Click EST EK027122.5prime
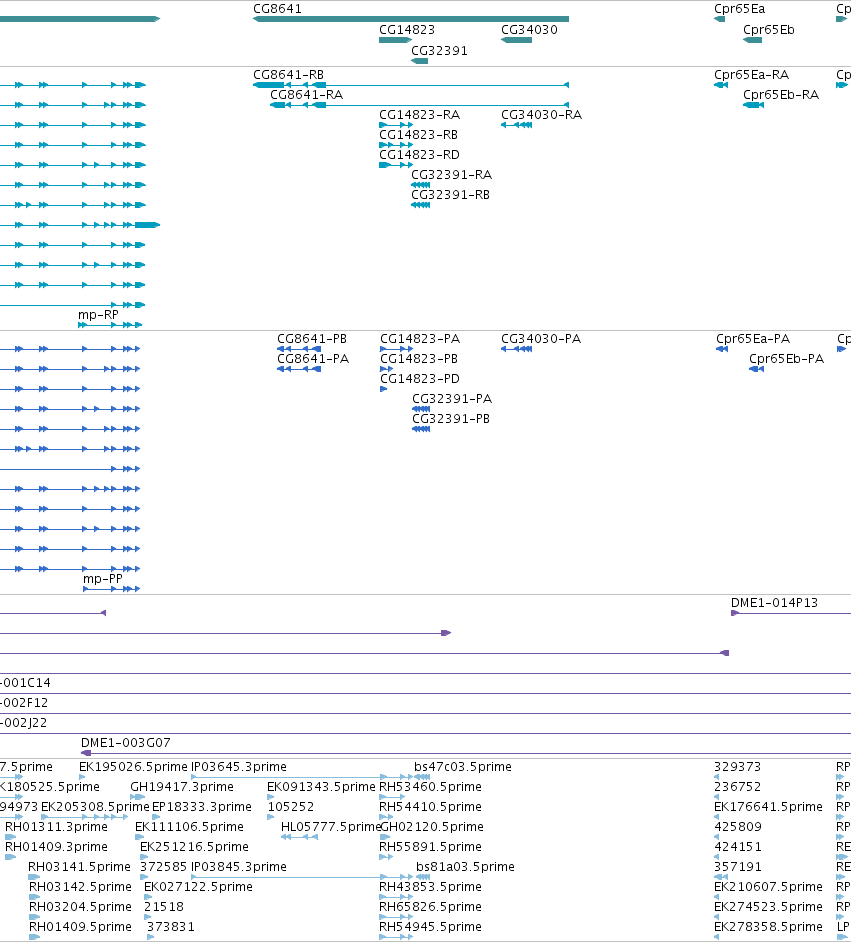Image resolution: width=851 pixels, height=942 pixels. pyautogui.click(x=148, y=897)
